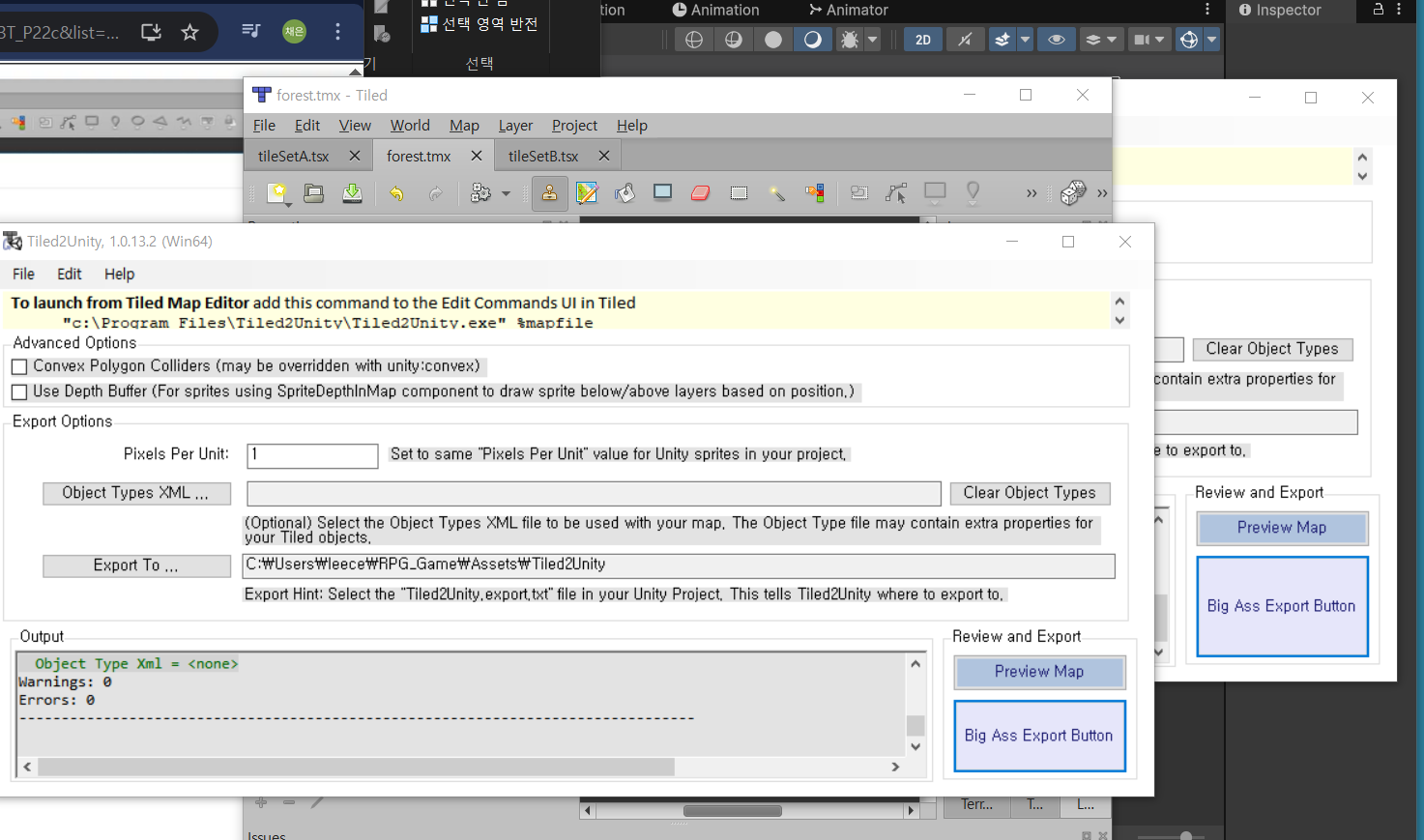
Task: Open the Commands dropdown arrow in Tiled toolbar
Action: pyautogui.click(x=506, y=194)
